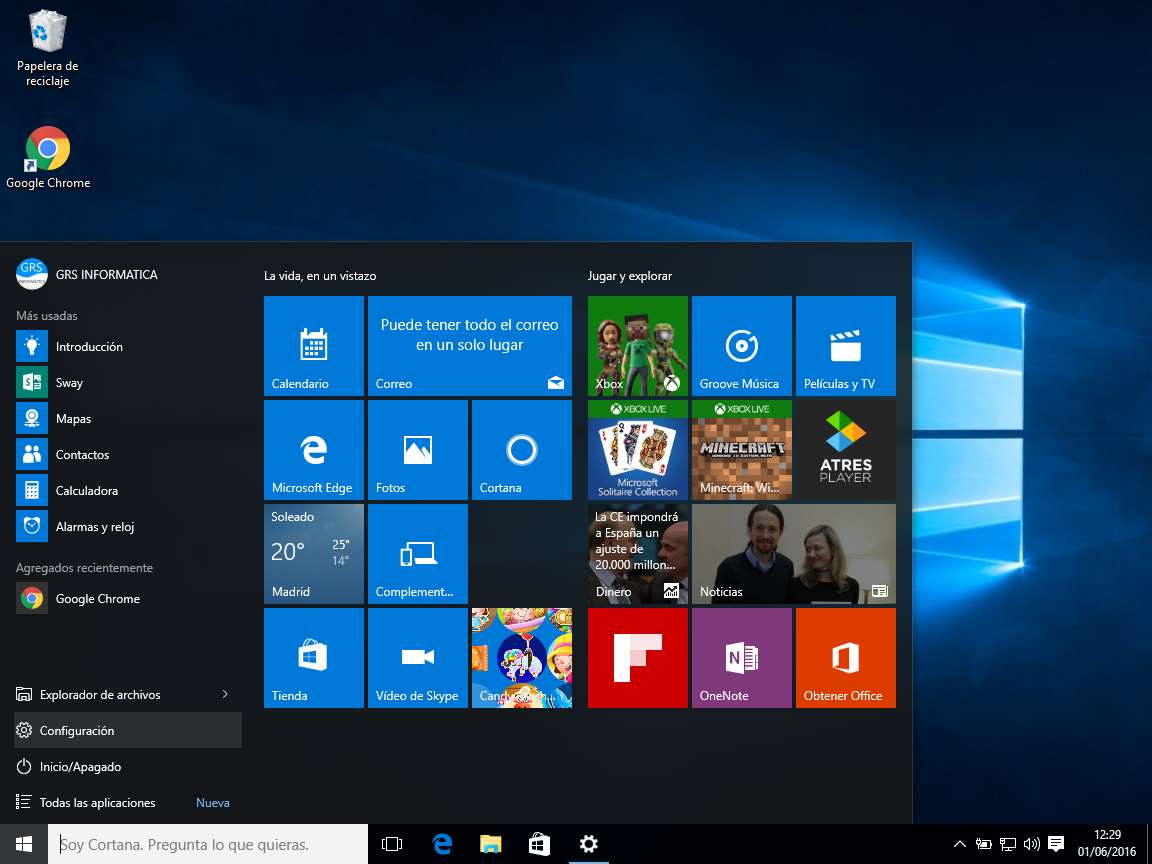Show Todas las aplicaciones
The width and height of the screenshot is (1152, 864).
point(128,802)
